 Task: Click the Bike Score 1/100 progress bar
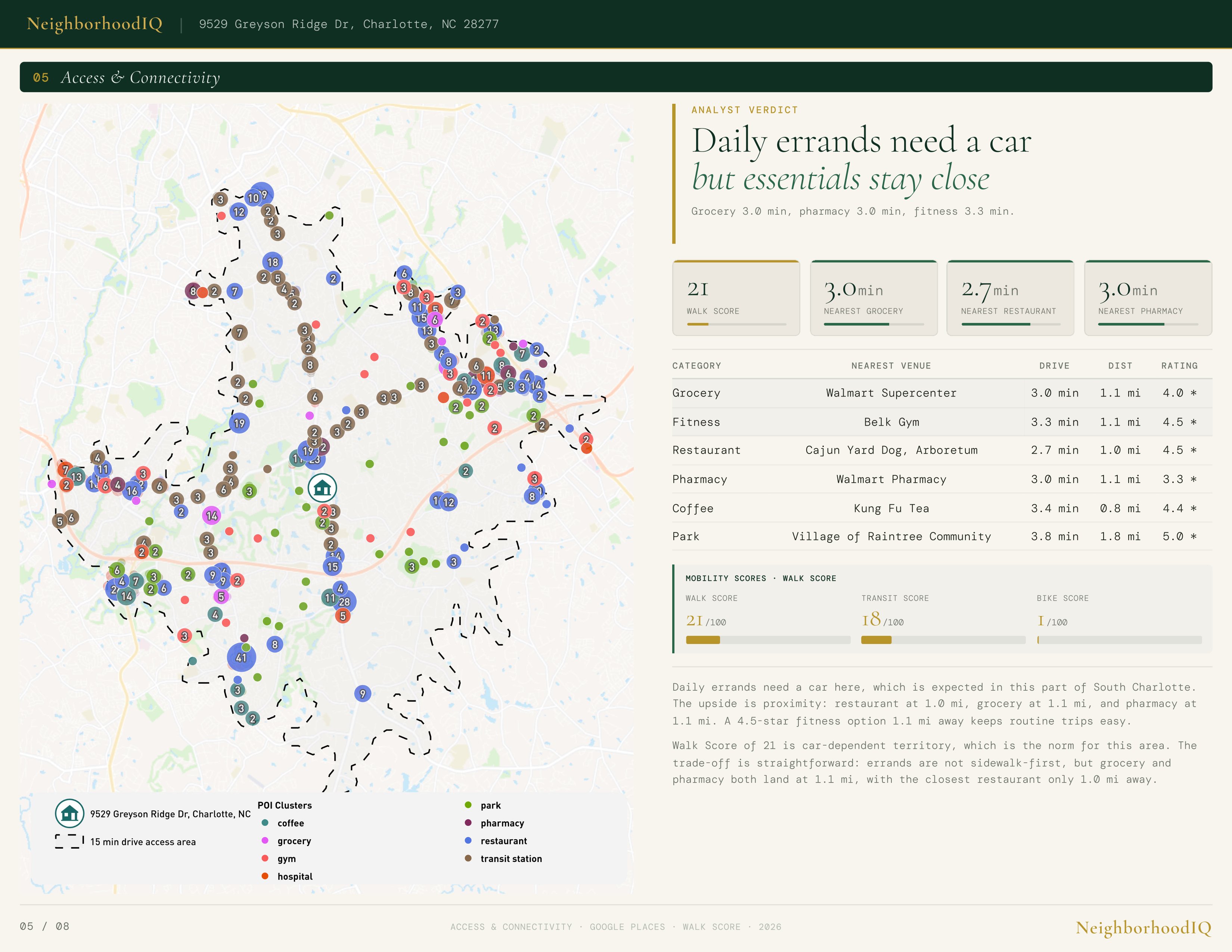tap(1119, 640)
